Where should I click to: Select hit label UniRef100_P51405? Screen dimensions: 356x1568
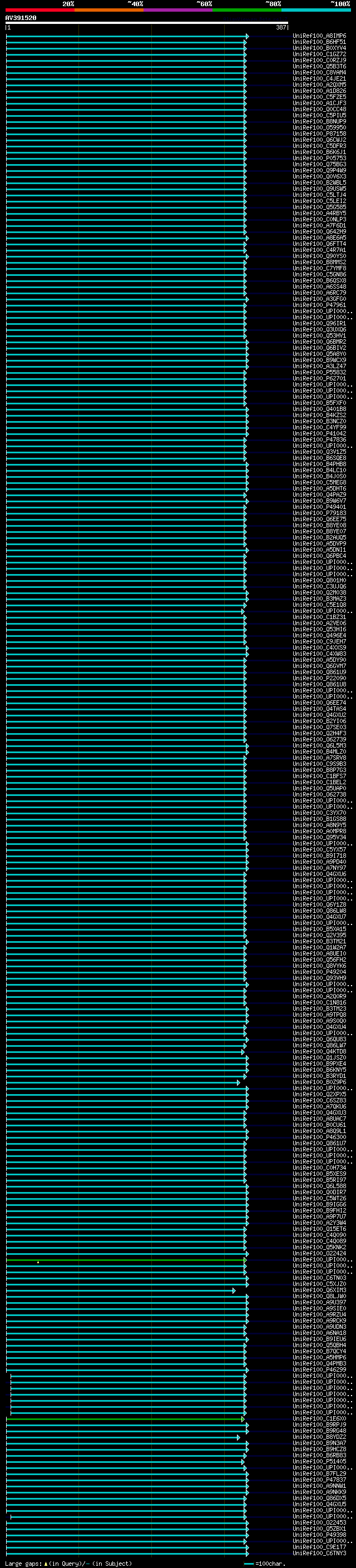pos(319,1461)
